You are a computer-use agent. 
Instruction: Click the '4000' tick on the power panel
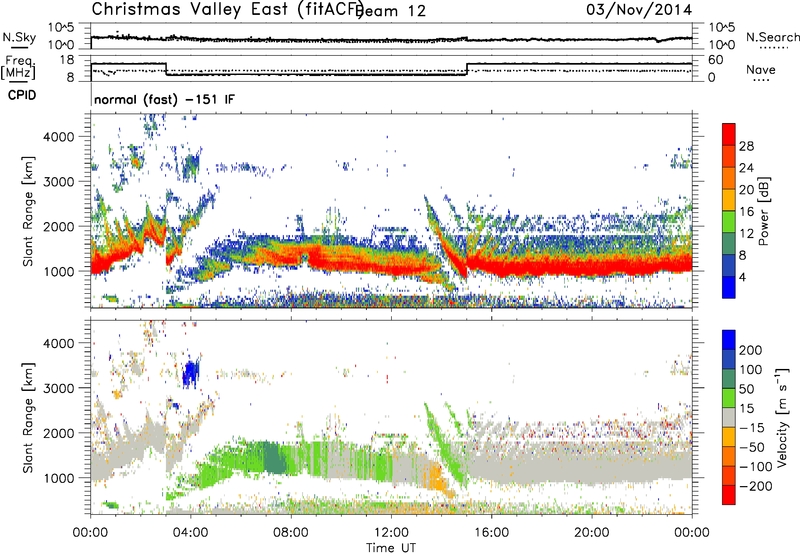[59, 137]
